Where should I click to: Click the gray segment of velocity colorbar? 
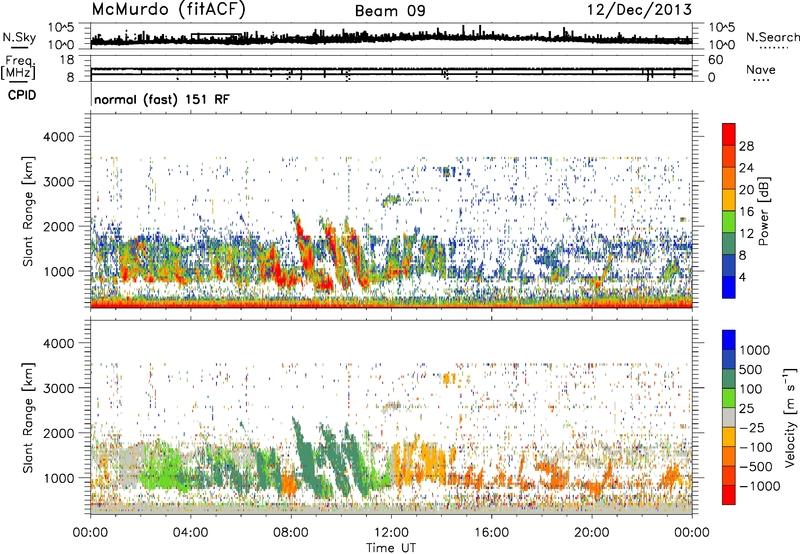pos(729,417)
